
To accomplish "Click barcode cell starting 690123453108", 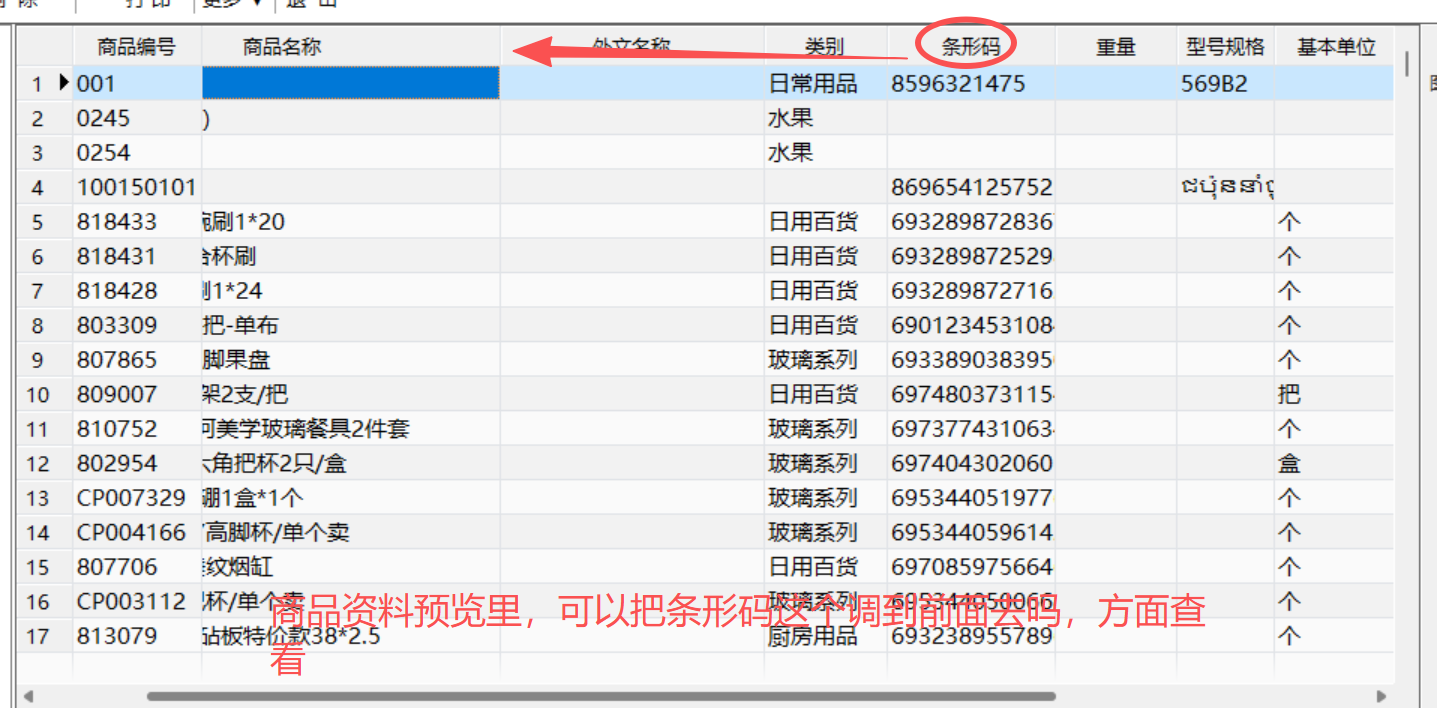I will click(x=971, y=325).
